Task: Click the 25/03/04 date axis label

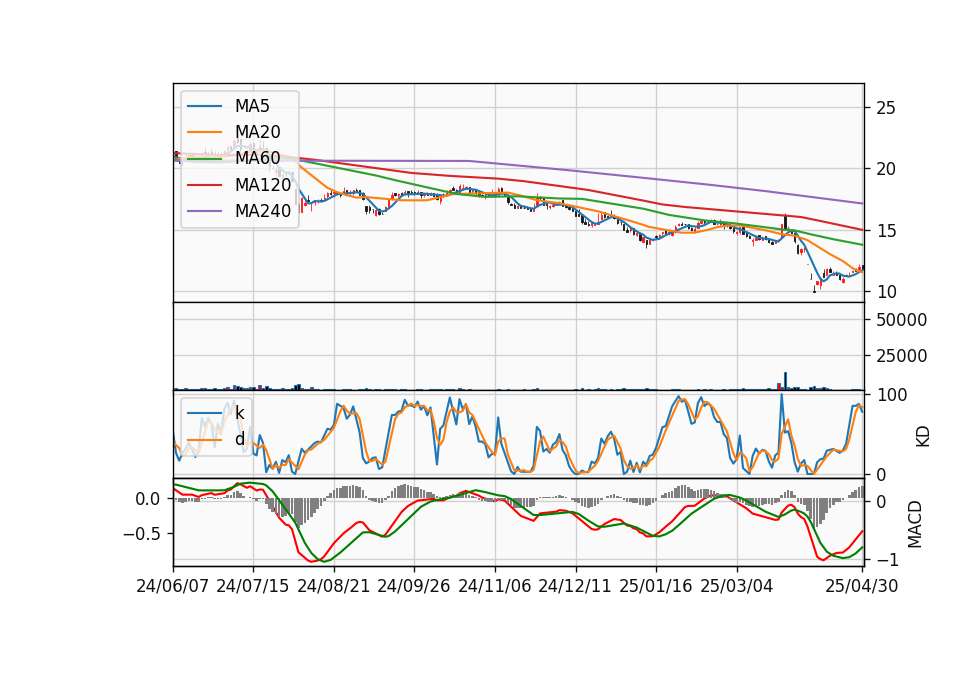Action: pos(737,586)
